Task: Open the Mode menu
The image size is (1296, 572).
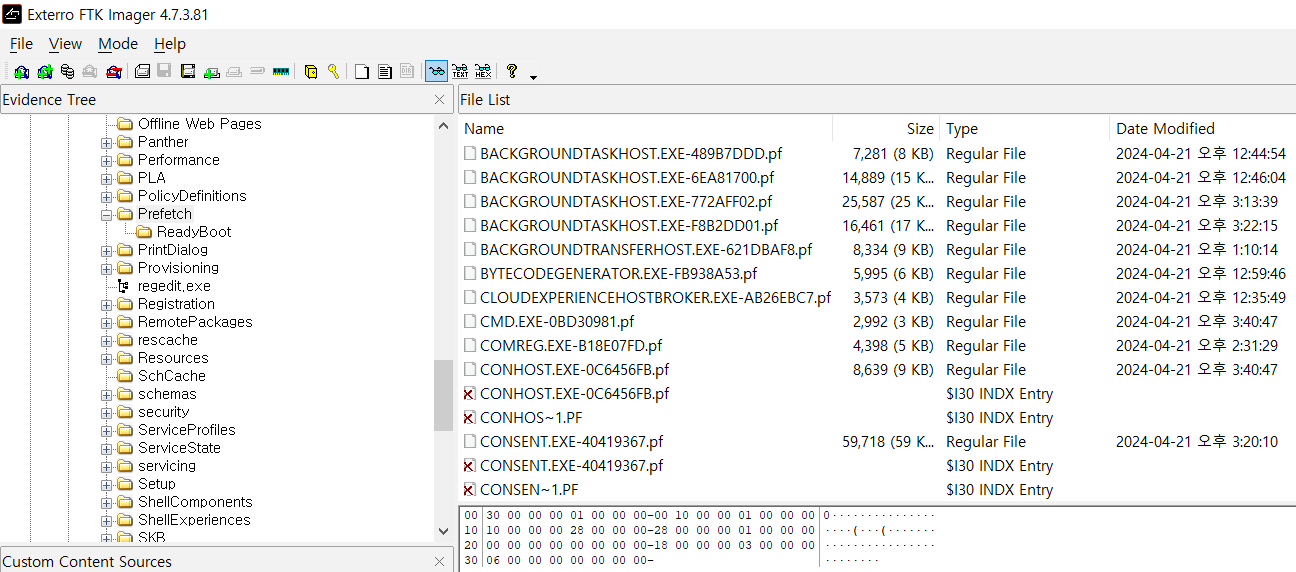Action: 118,44
